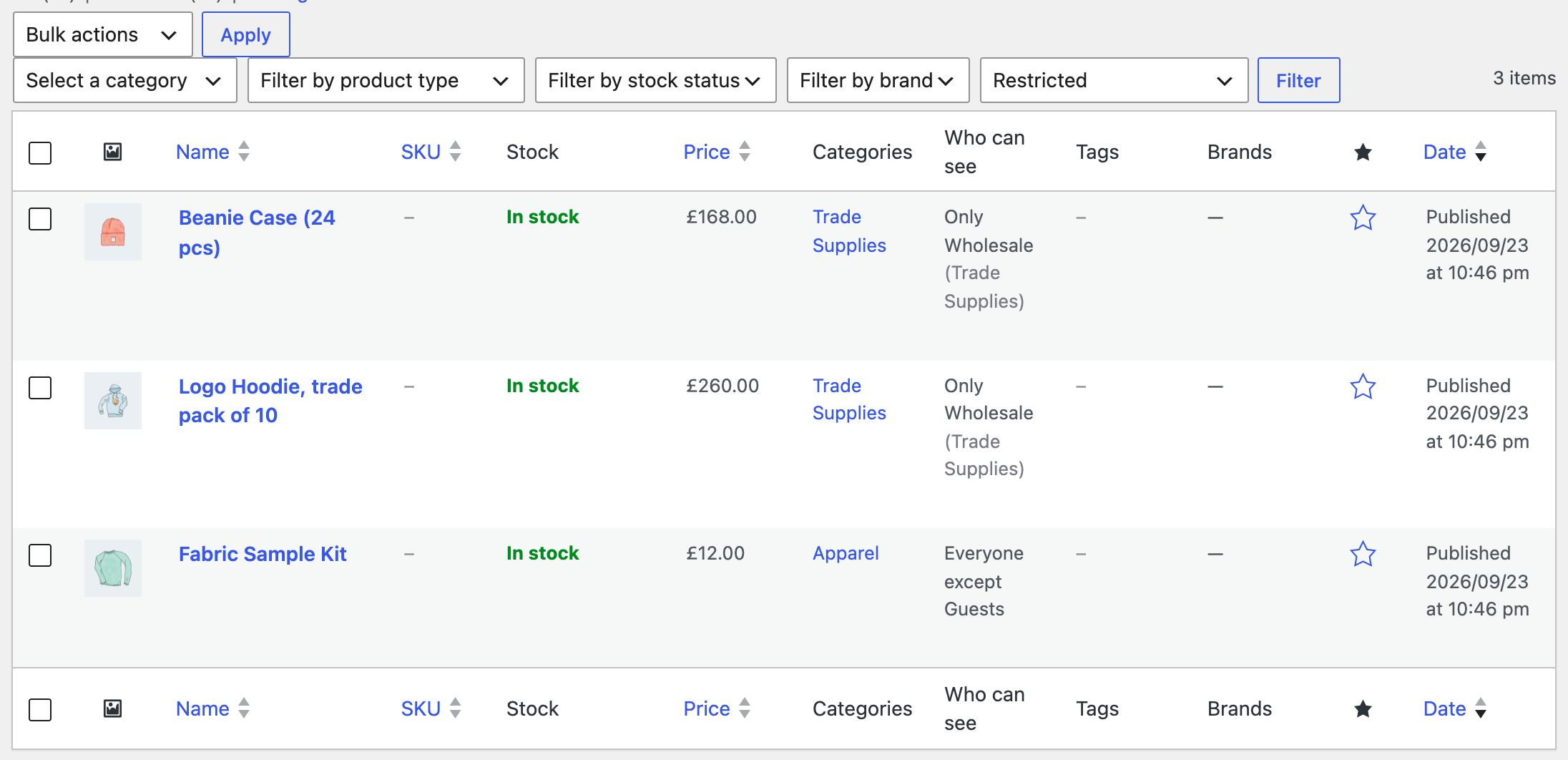This screenshot has height=760, width=1568.
Task: Tick the select-all checkbox in the footer
Action: [40, 709]
